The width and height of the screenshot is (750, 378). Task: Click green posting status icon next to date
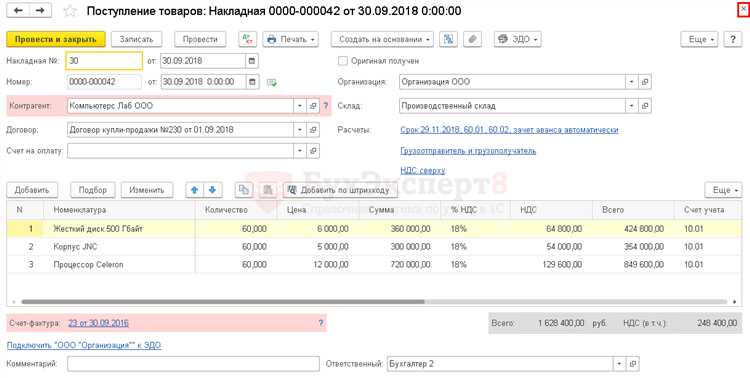(272, 82)
